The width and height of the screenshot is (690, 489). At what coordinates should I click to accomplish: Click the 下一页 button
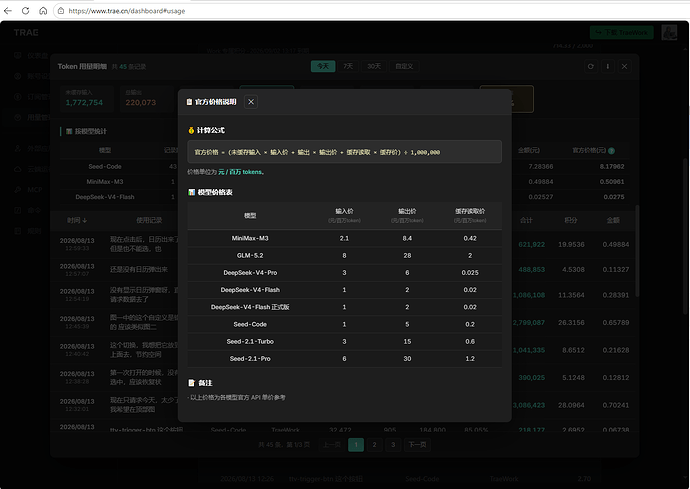point(417,445)
